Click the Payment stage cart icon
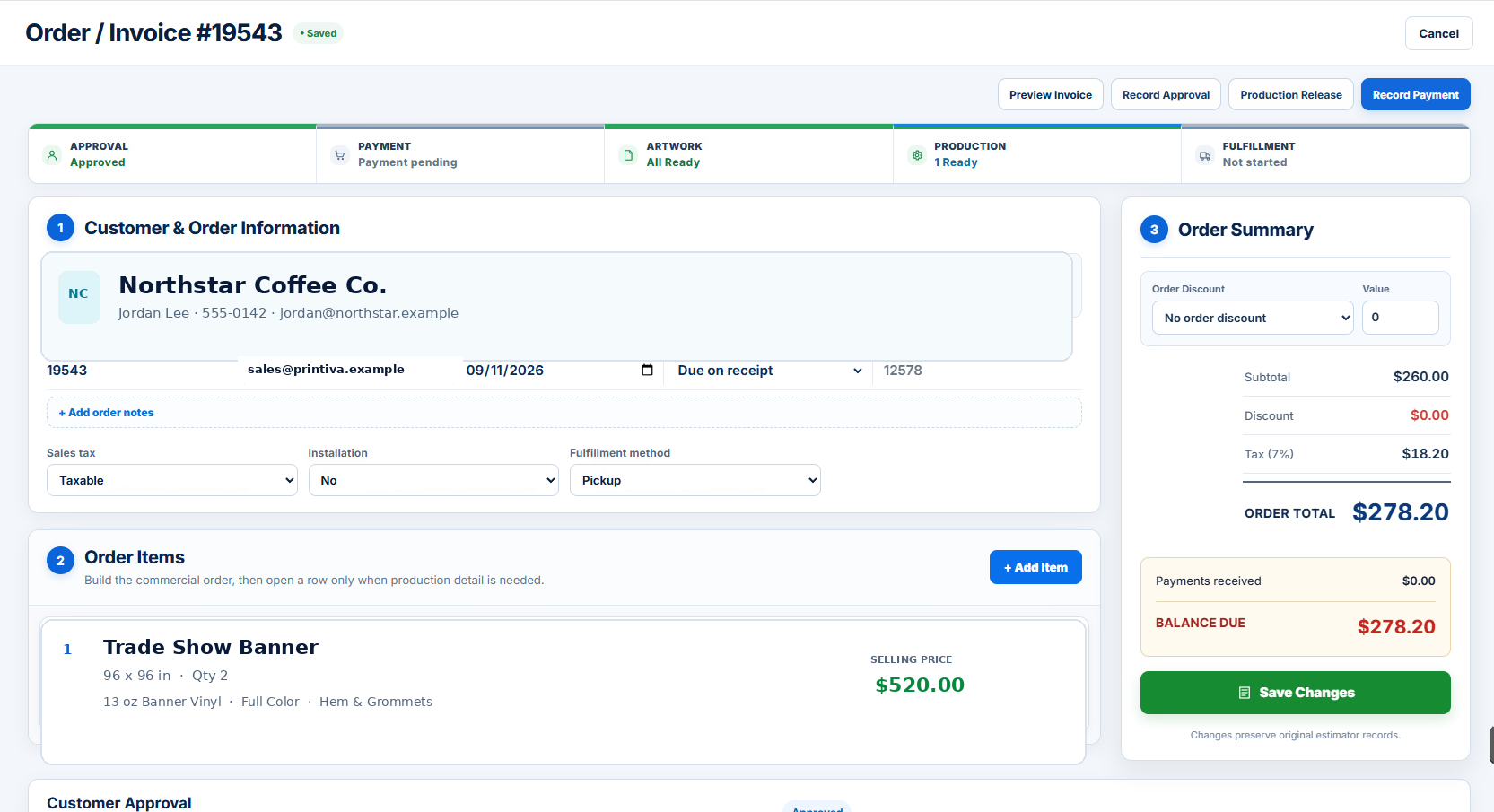This screenshot has height=812, width=1494. pos(340,155)
